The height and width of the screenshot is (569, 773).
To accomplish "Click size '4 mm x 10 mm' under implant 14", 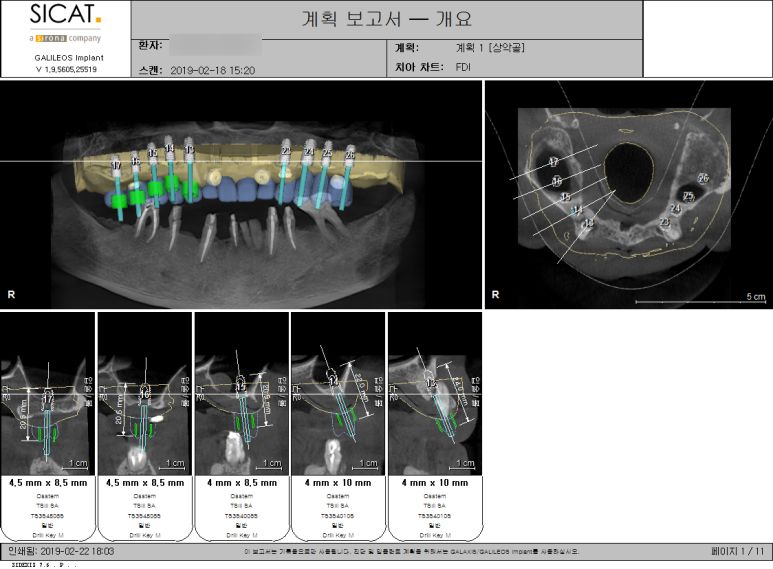I will pos(338,483).
